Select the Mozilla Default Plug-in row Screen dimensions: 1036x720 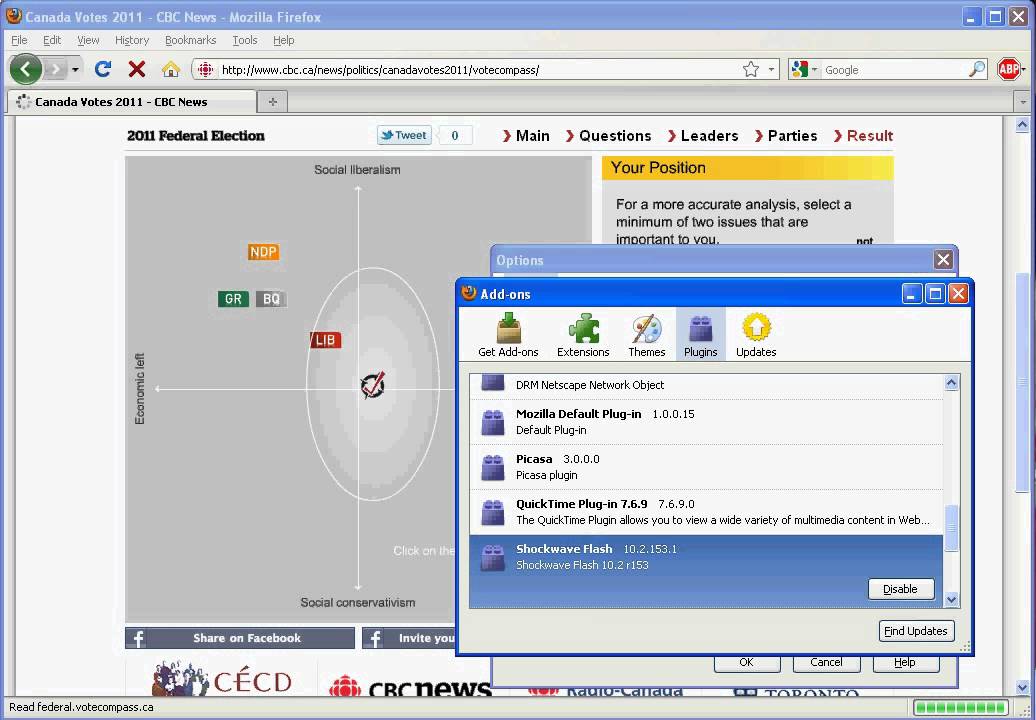pyautogui.click(x=706, y=422)
